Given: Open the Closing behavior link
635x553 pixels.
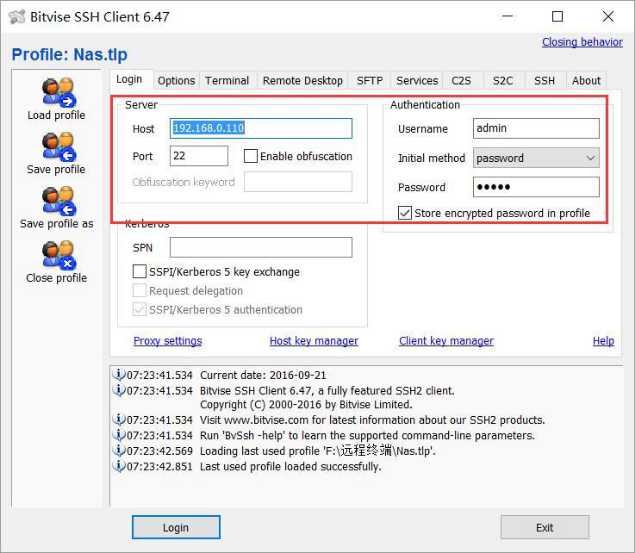Looking at the screenshot, I should pos(582,42).
